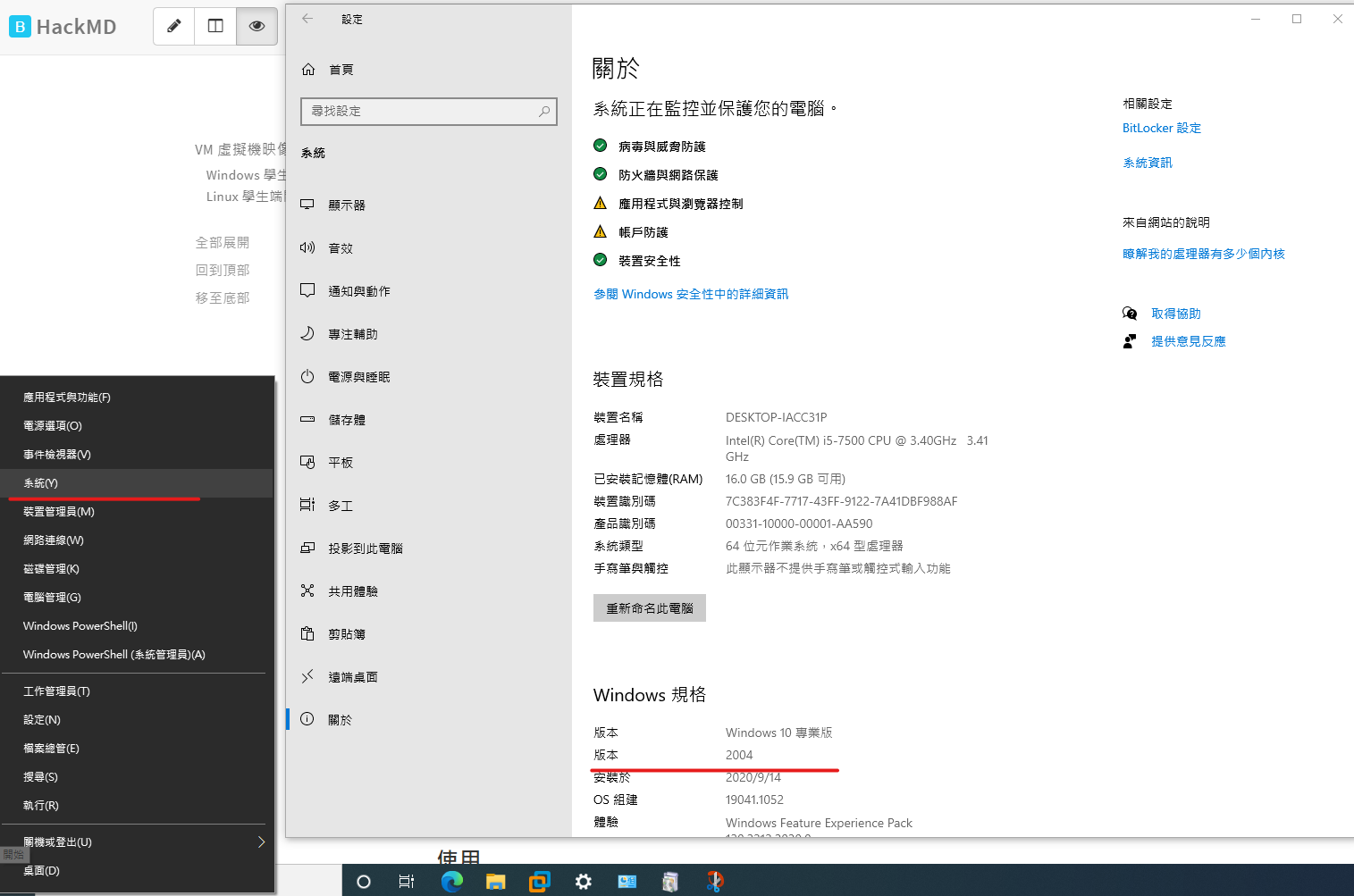
Task: Open 電源與睡眠 settings
Action: click(429, 377)
